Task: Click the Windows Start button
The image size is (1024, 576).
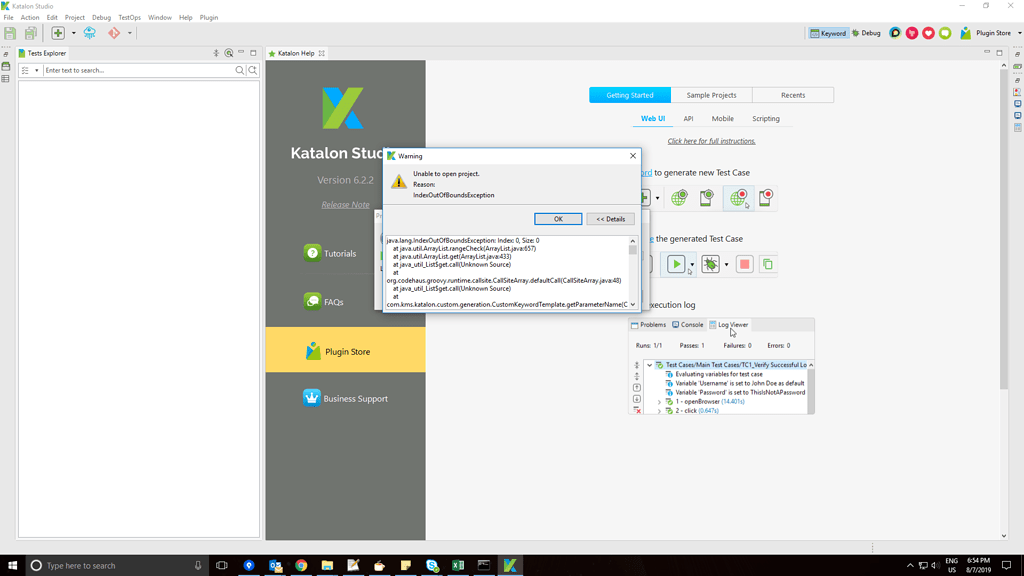Action: (12, 566)
